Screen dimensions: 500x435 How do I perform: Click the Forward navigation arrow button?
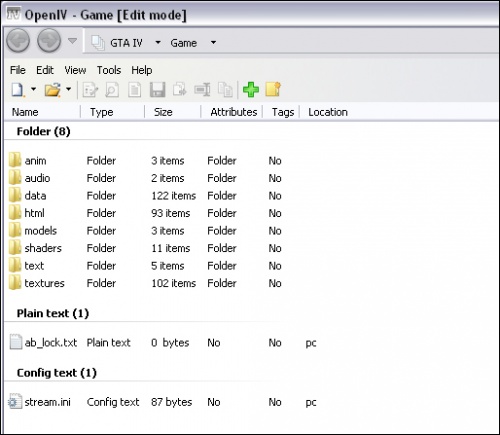pyautogui.click(x=49, y=41)
